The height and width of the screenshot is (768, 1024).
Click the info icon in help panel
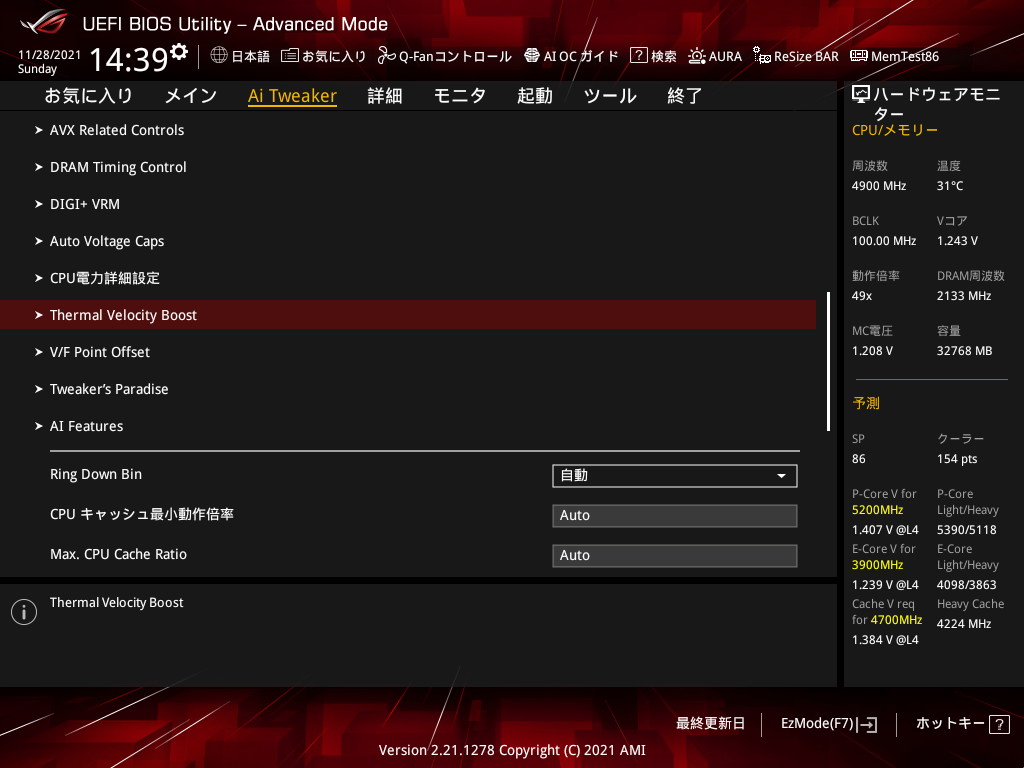point(24,612)
